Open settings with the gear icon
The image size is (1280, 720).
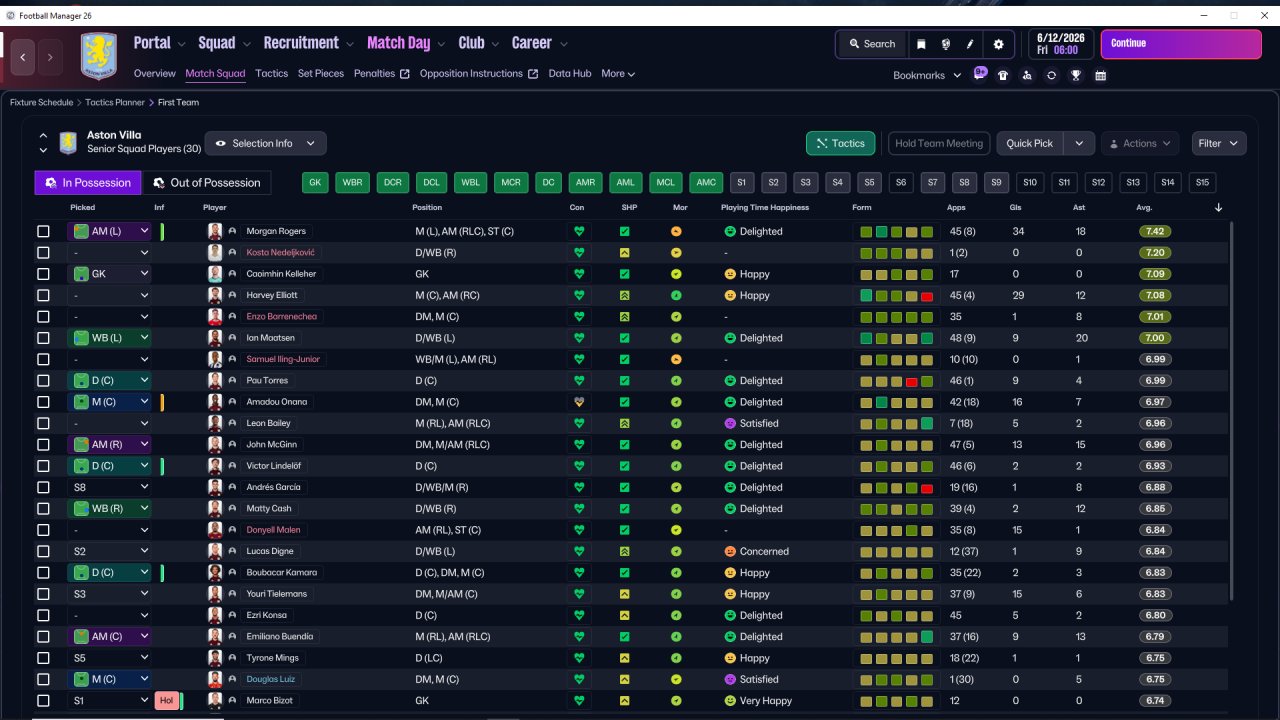point(998,44)
